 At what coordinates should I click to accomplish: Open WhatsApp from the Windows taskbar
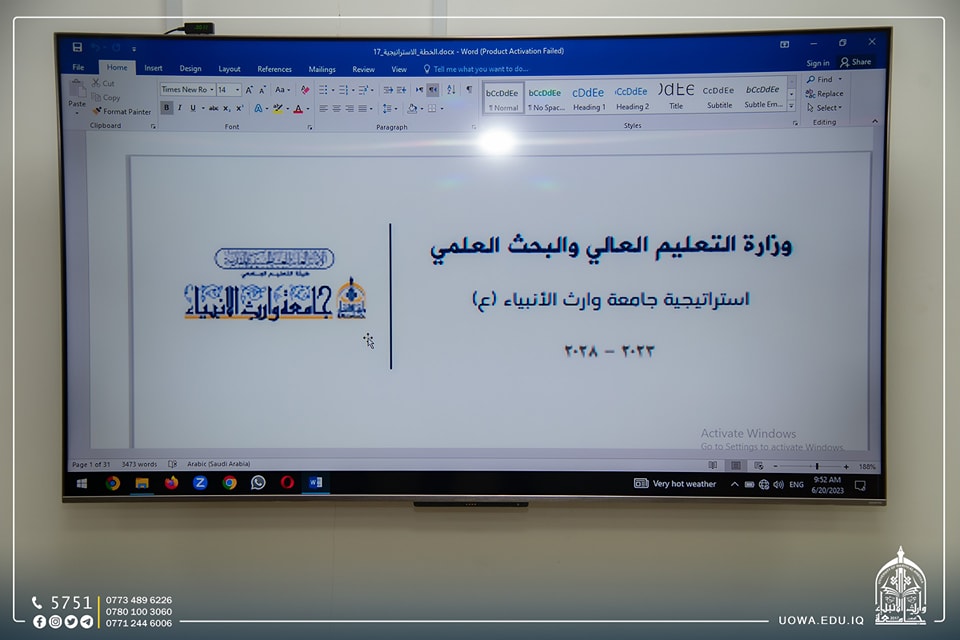(x=258, y=483)
